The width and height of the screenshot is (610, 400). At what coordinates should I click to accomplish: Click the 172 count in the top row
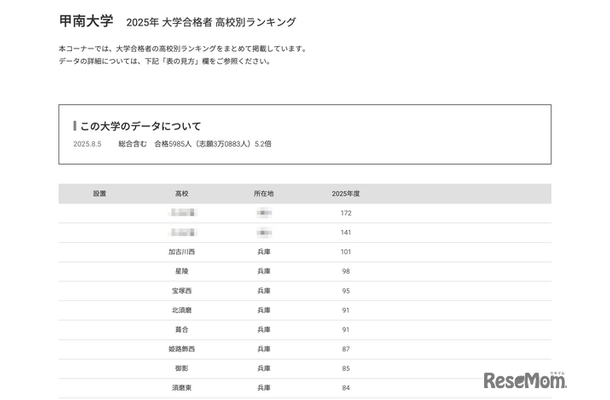pos(346,213)
